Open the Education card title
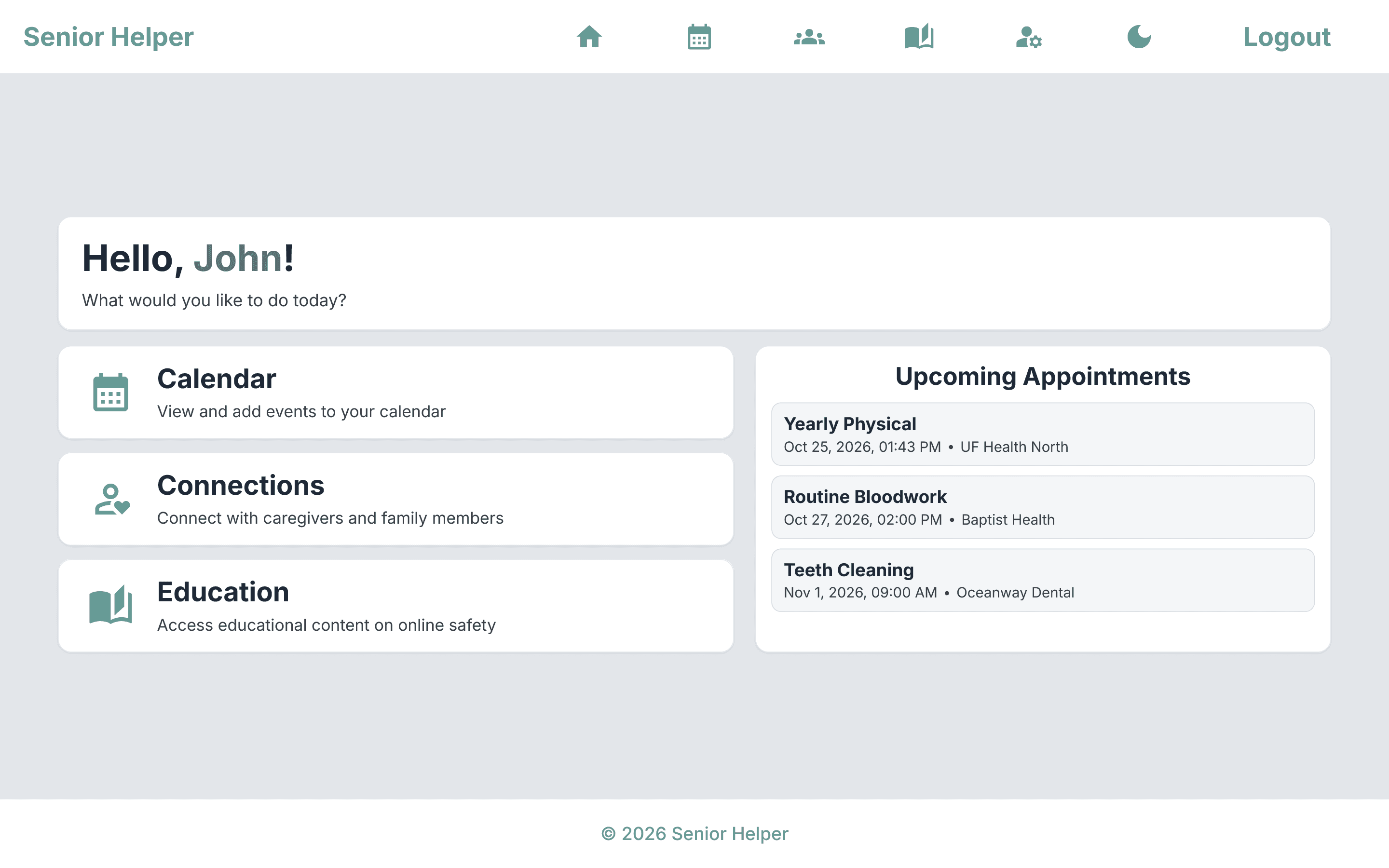This screenshot has height=868, width=1389. tap(223, 592)
